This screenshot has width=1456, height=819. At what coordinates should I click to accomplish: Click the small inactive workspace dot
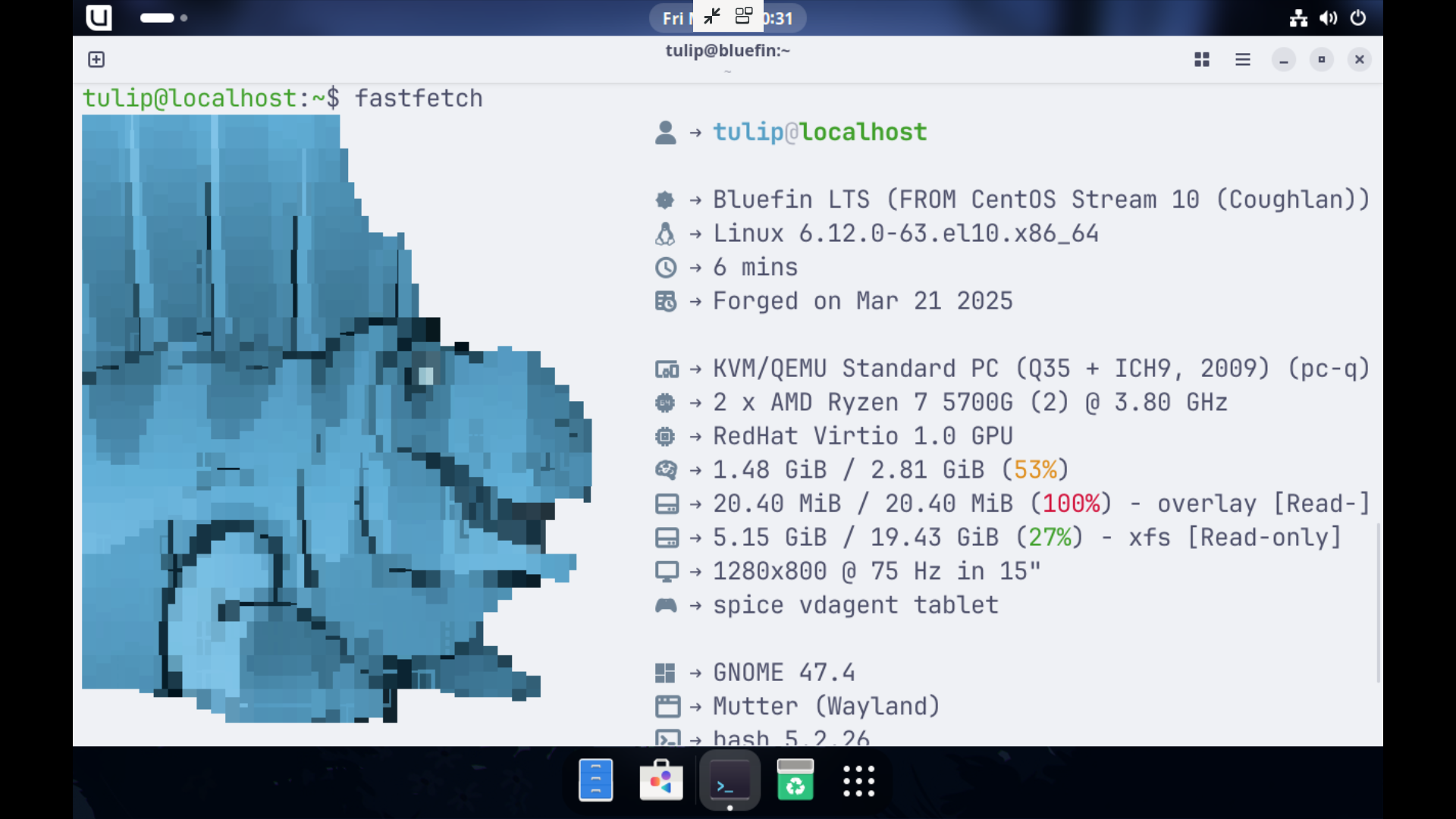click(x=184, y=17)
